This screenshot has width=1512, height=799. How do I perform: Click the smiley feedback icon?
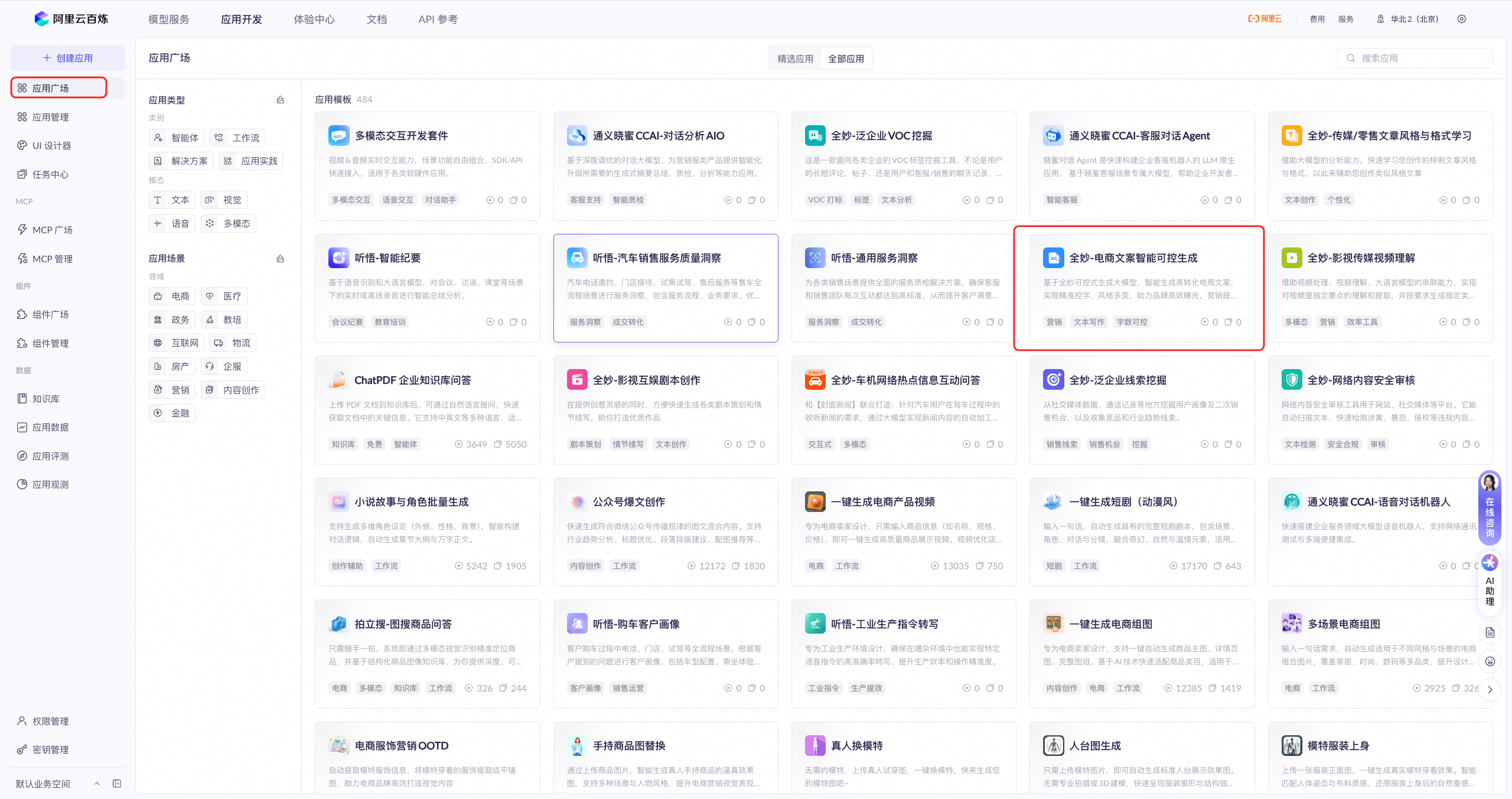(1490, 661)
